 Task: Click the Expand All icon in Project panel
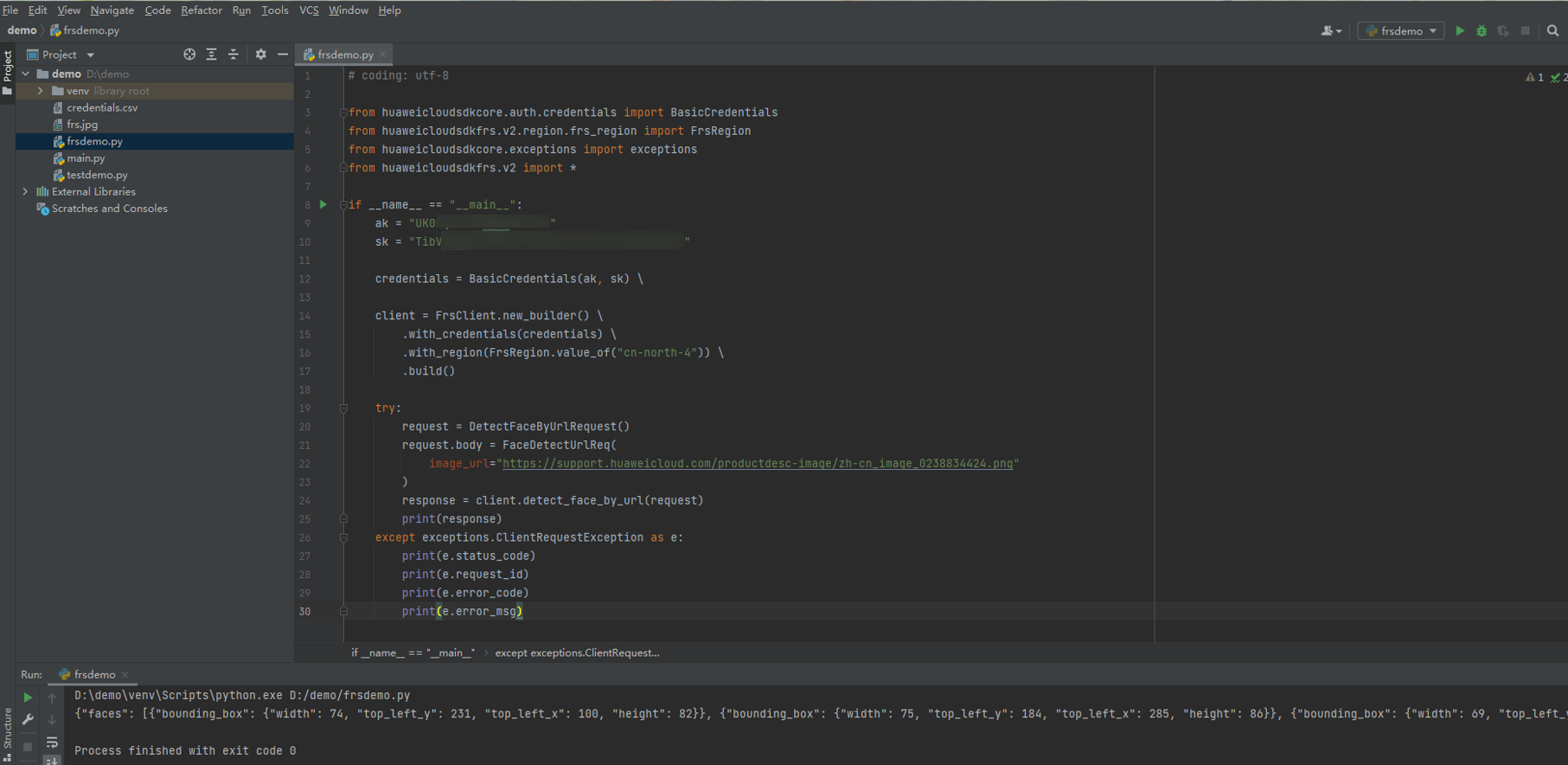click(x=212, y=54)
